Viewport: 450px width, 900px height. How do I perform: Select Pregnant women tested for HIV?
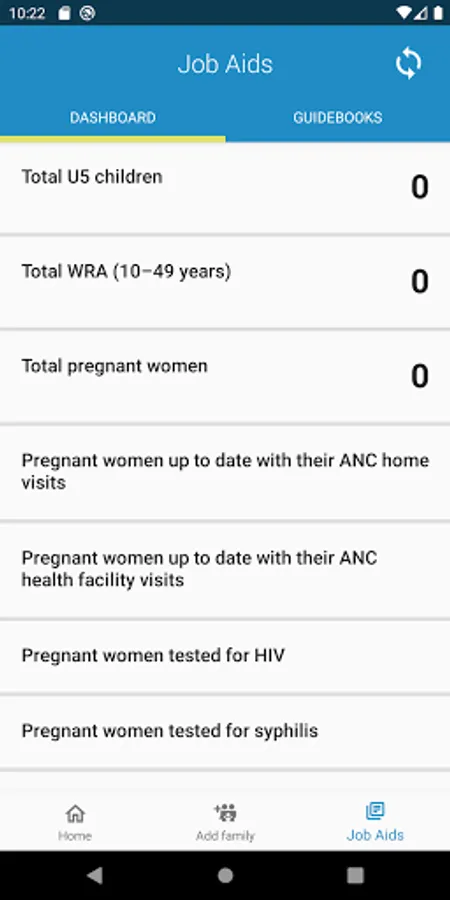point(225,656)
